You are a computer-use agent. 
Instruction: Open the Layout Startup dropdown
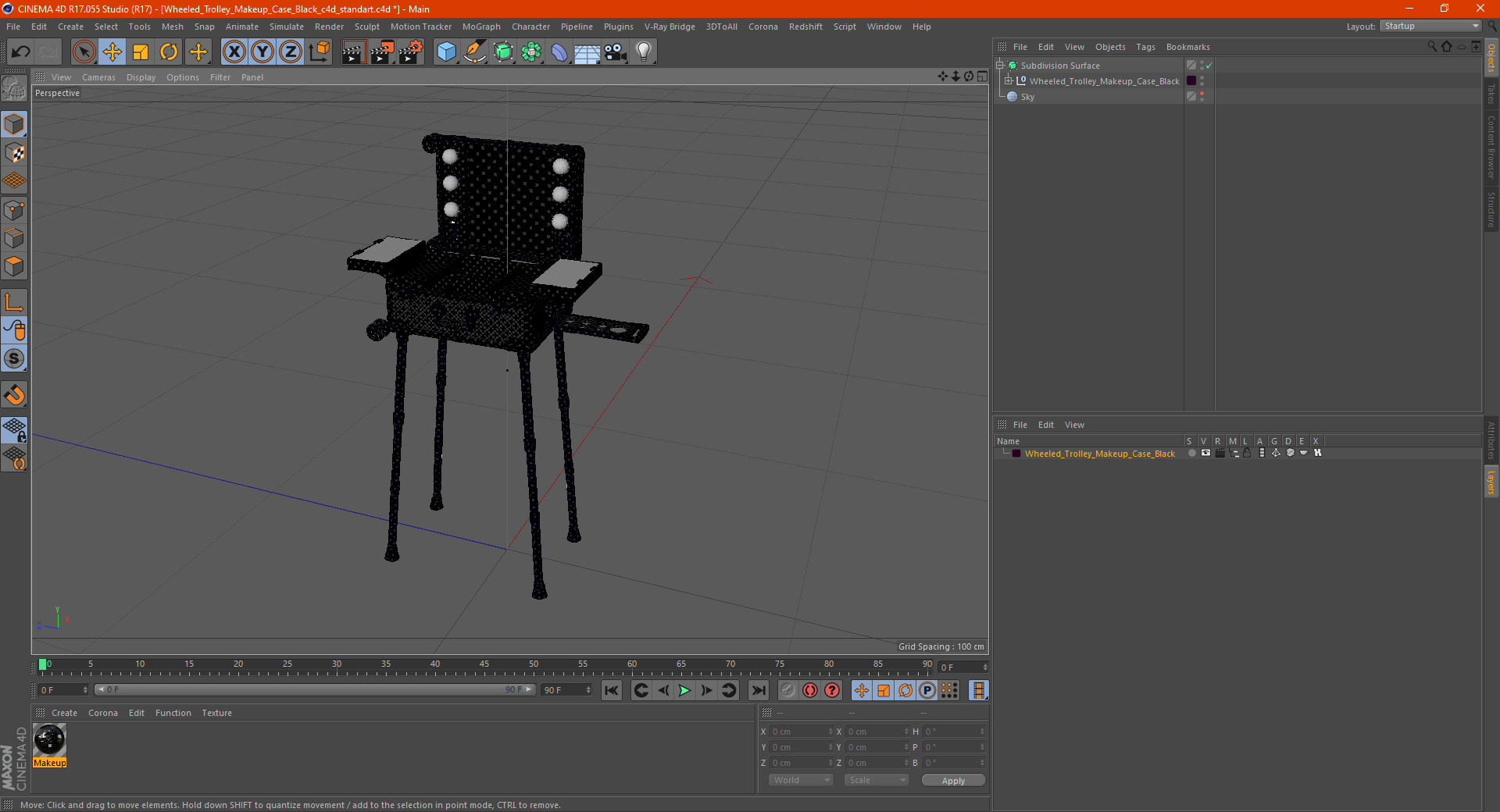(x=1431, y=27)
